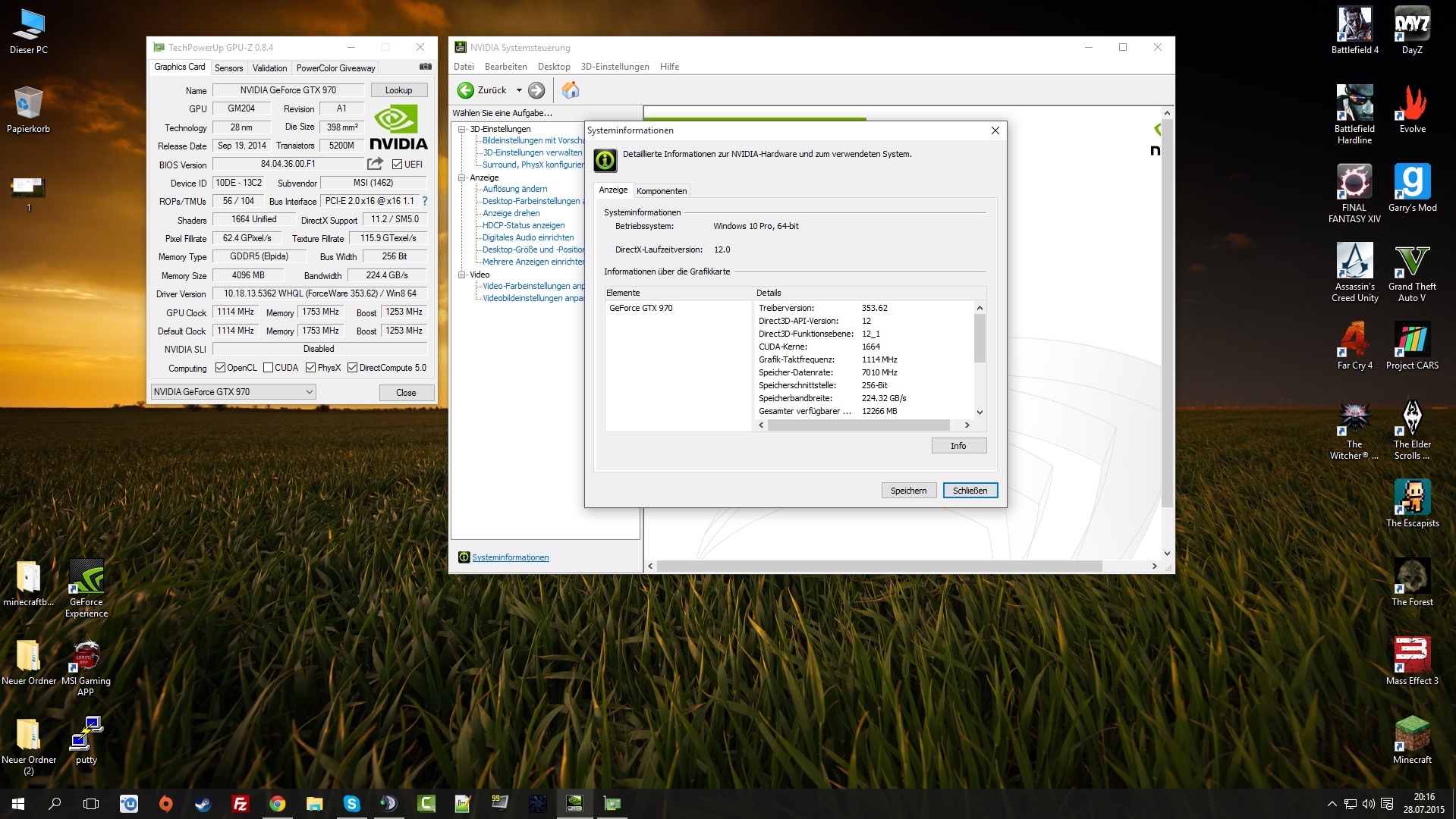Click the home icon in NVIDIA Systemsteuerung toolbar
Screen dimensions: 1456x819
coord(571,90)
